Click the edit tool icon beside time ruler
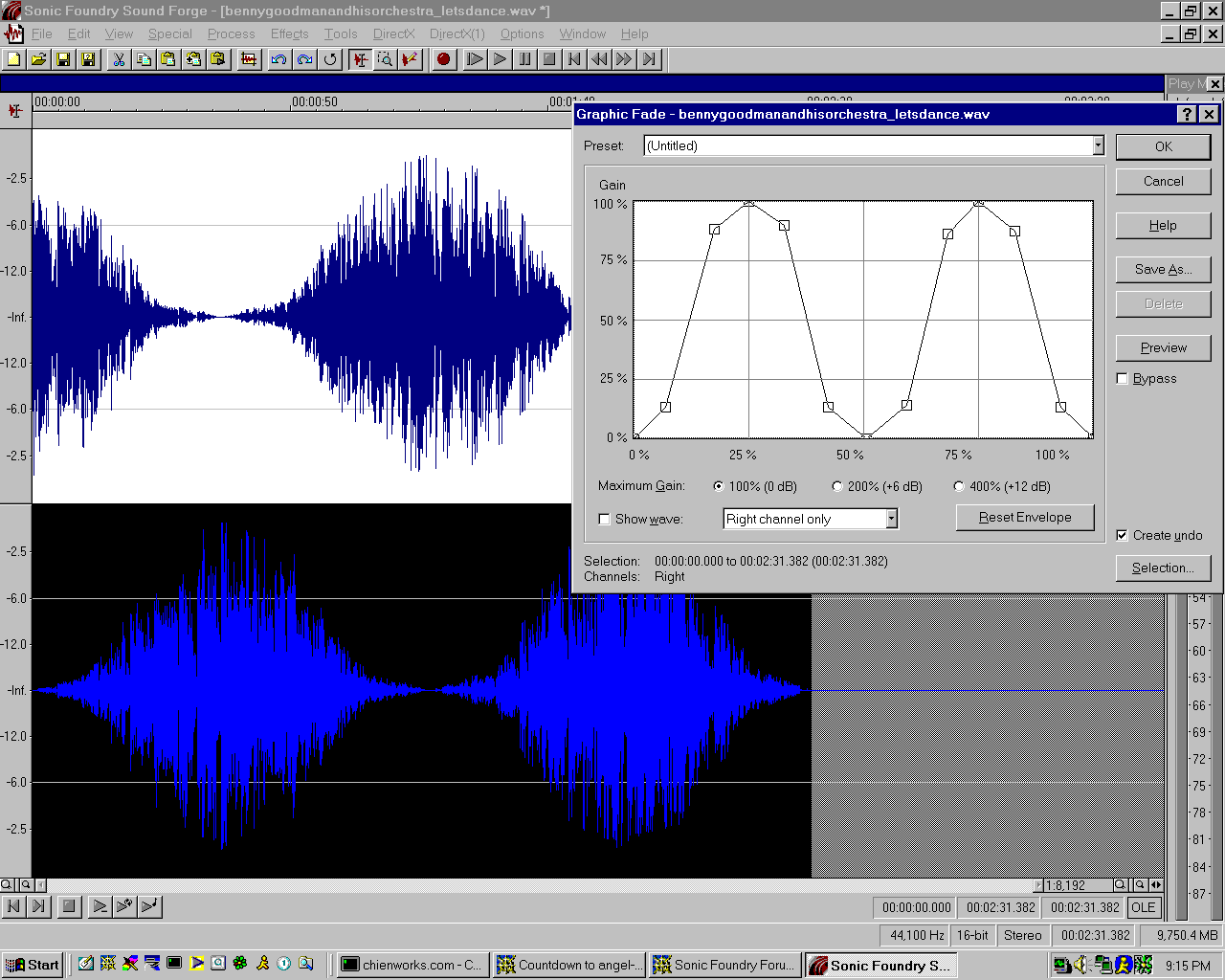Screen dimensions: 1225x980 [15, 111]
